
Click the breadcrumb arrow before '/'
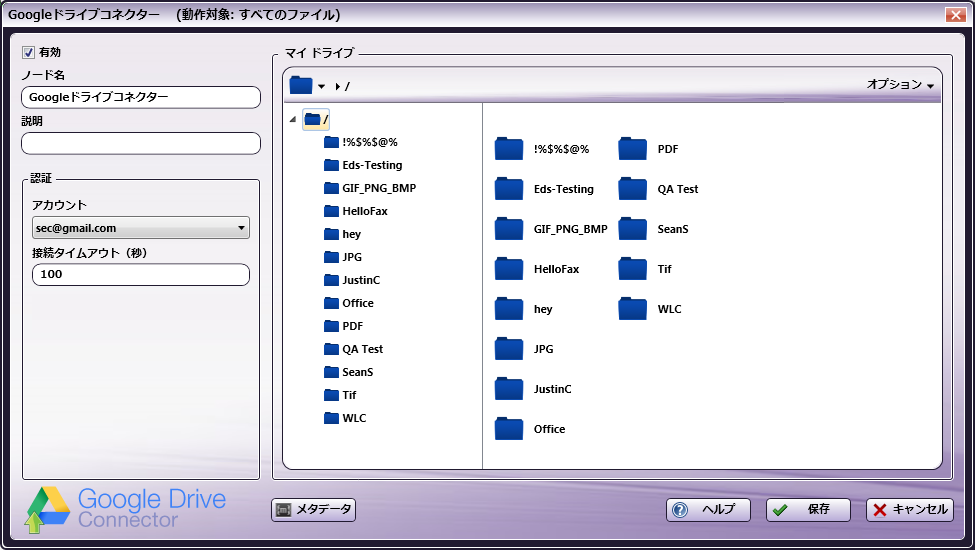[x=338, y=86]
